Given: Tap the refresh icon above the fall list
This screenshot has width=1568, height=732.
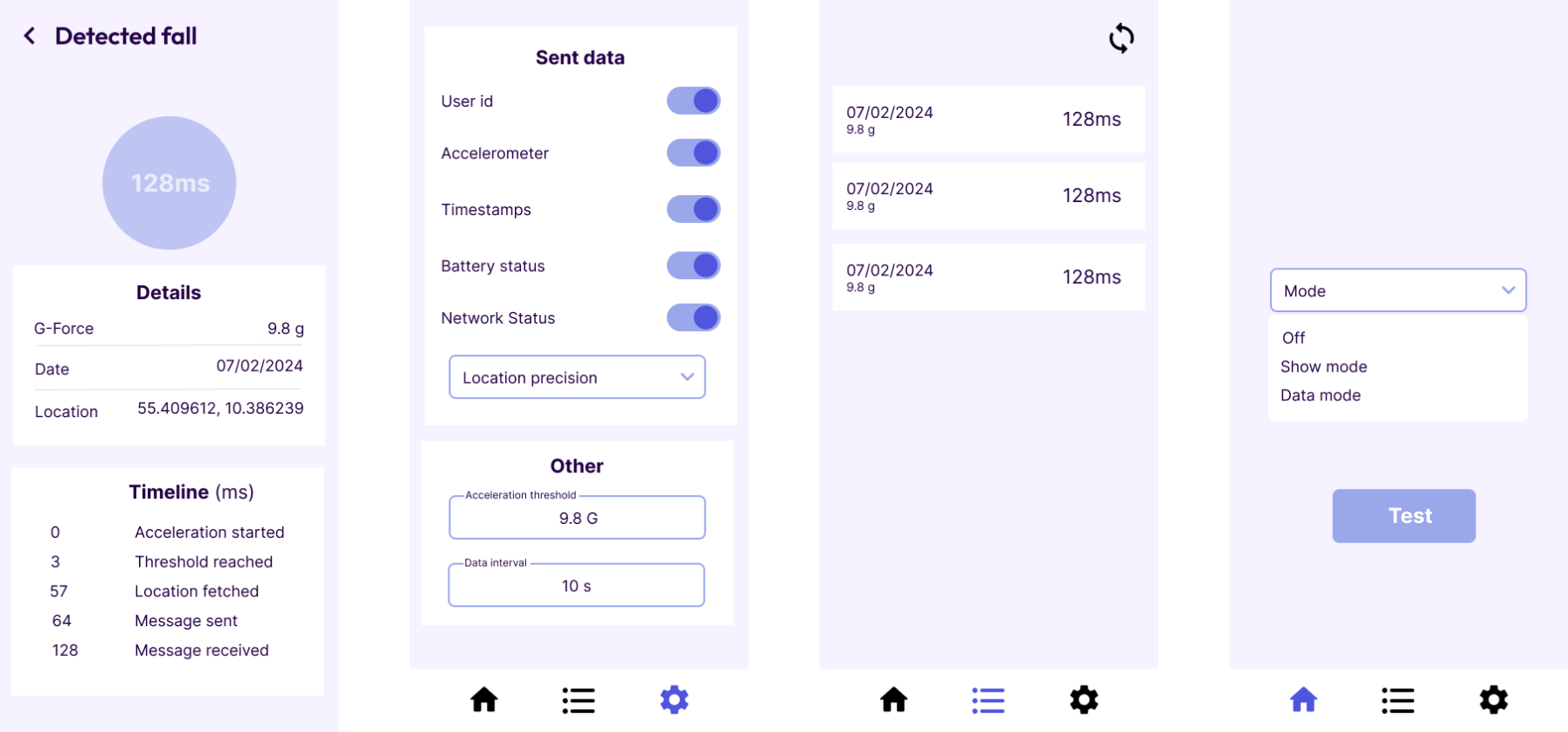Looking at the screenshot, I should click(1121, 38).
